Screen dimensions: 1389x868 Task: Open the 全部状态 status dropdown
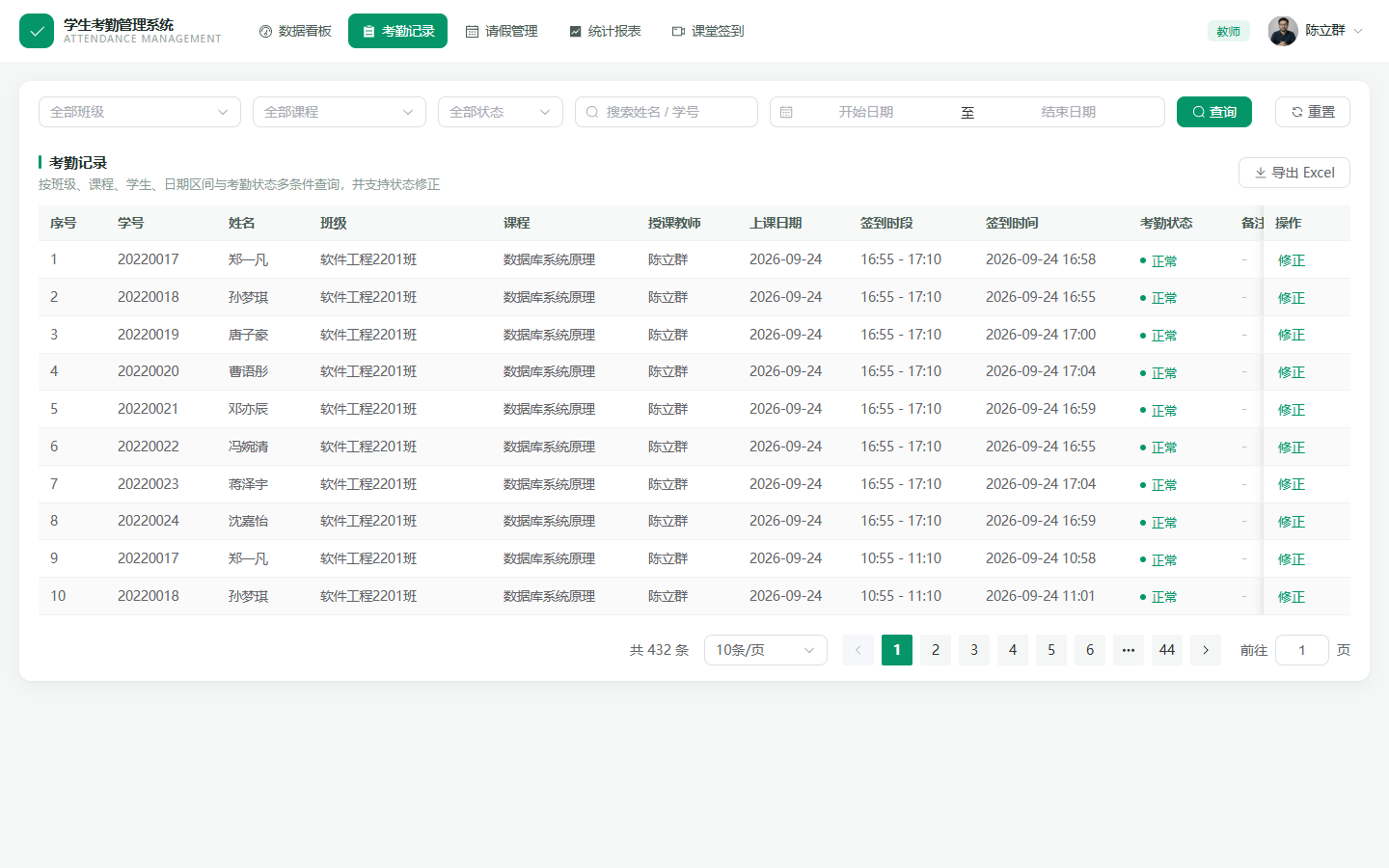[x=501, y=112]
